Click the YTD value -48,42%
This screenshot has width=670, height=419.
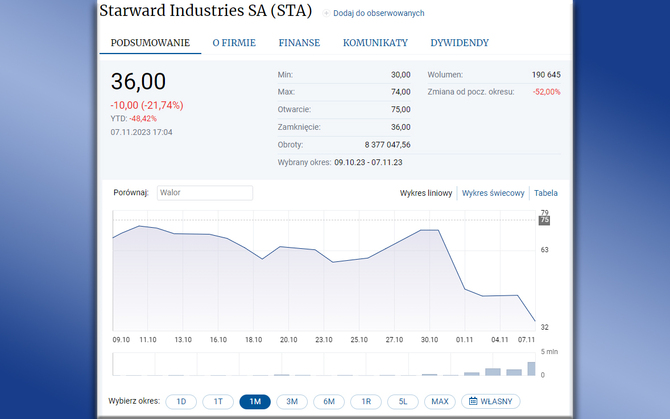pos(143,118)
